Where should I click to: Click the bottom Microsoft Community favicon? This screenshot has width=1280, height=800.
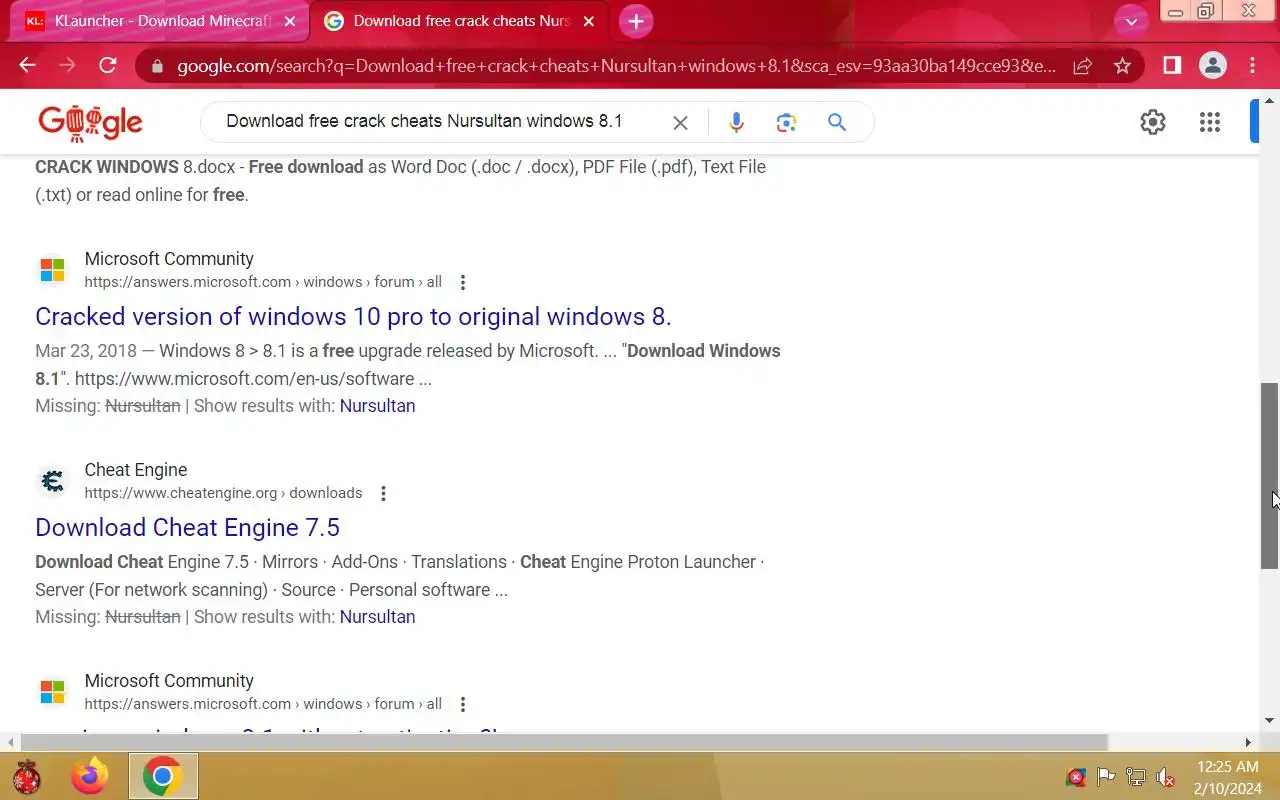[52, 692]
